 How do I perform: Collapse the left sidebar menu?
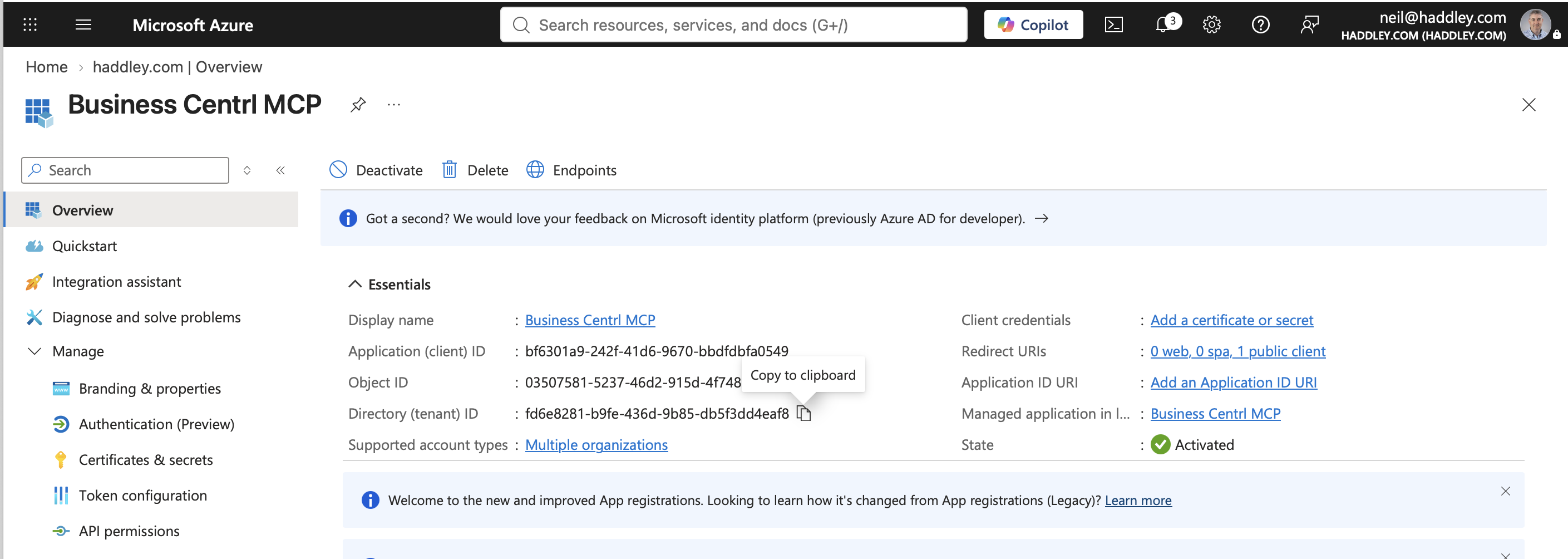(x=280, y=170)
